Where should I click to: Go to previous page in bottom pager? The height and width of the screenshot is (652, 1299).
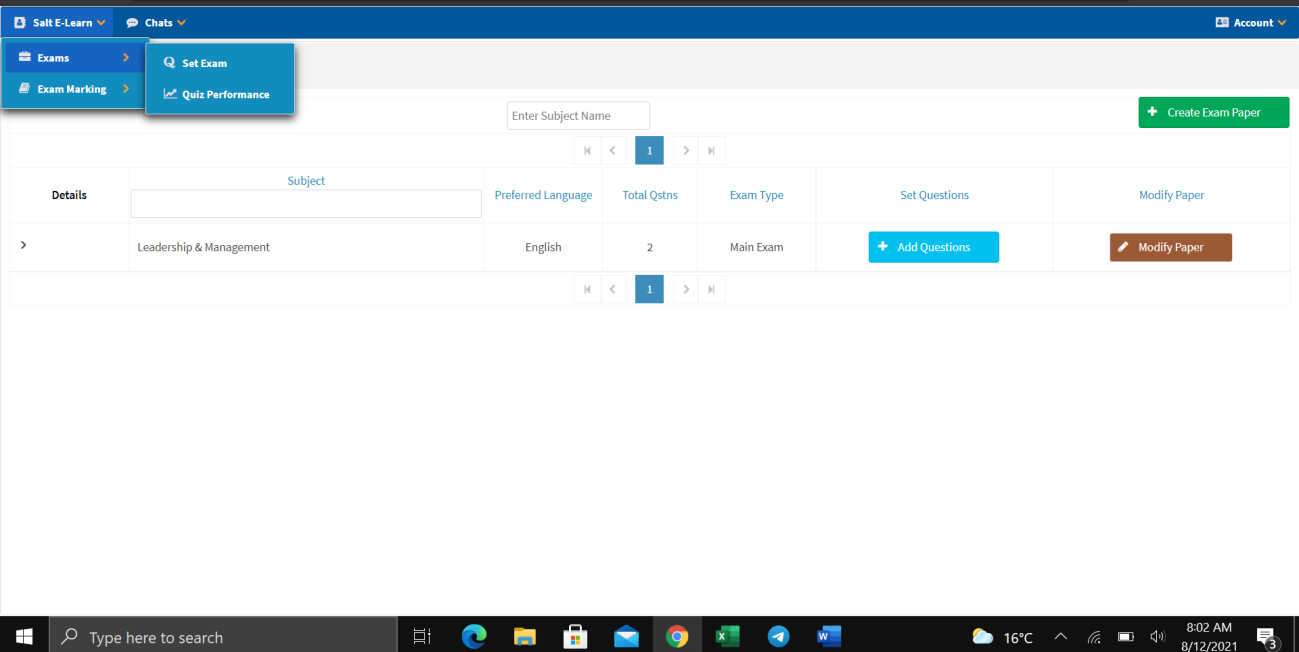pos(613,290)
